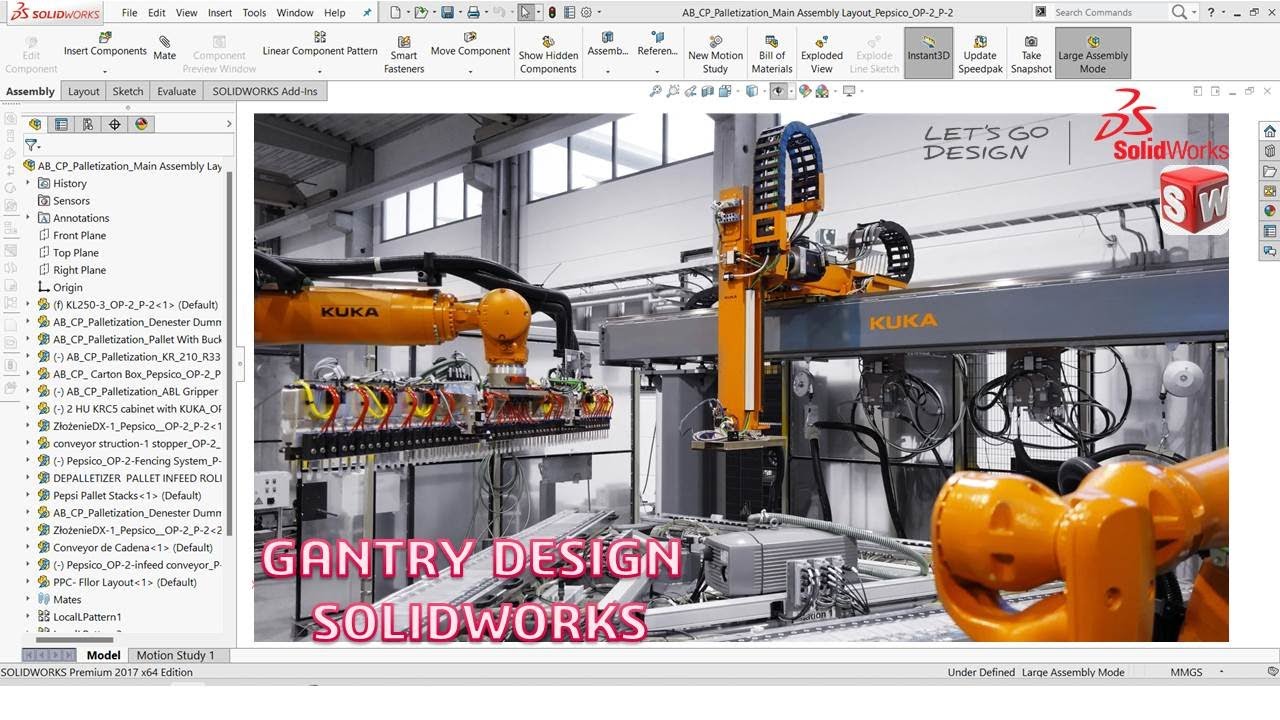This screenshot has height=720, width=1280.
Task: Click the Hide/Show Items eye icon
Action: pos(778,91)
